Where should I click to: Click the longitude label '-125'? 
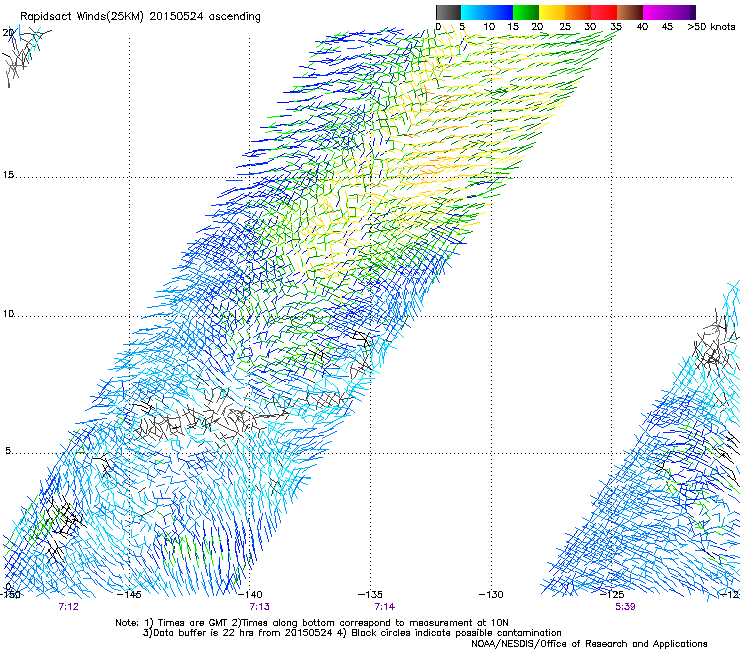click(x=612, y=594)
